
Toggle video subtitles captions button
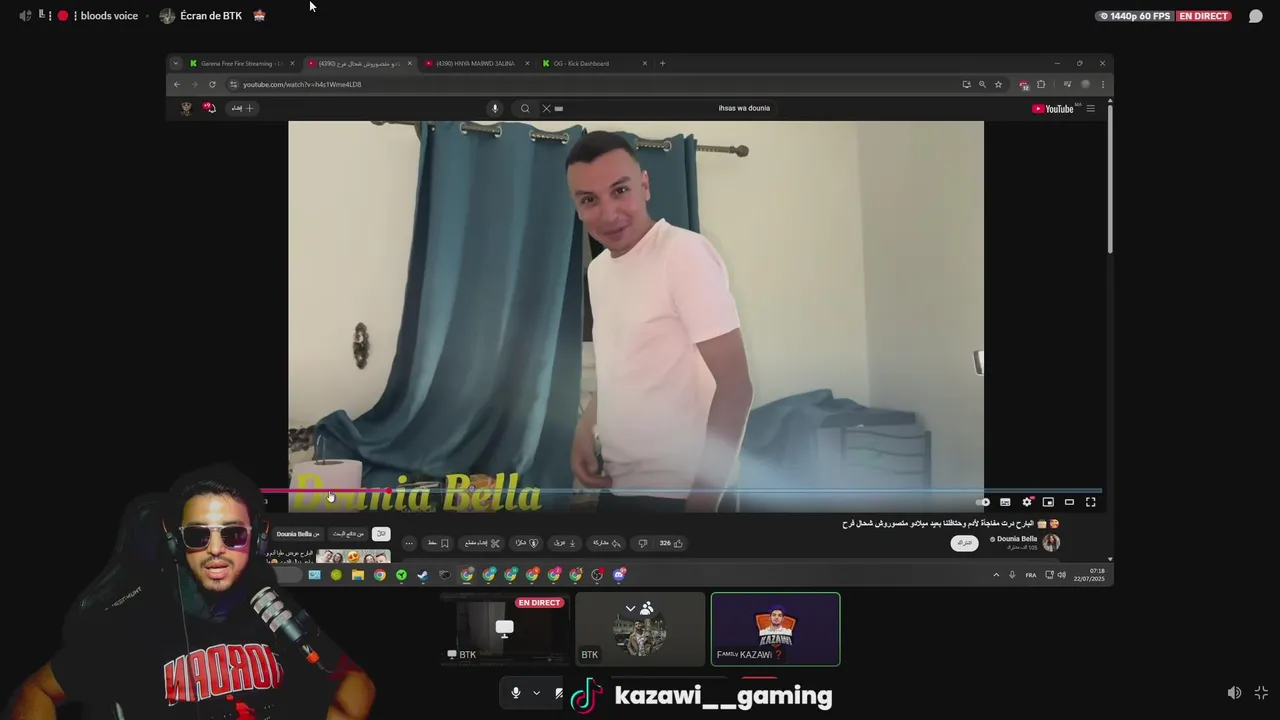coord(1005,502)
